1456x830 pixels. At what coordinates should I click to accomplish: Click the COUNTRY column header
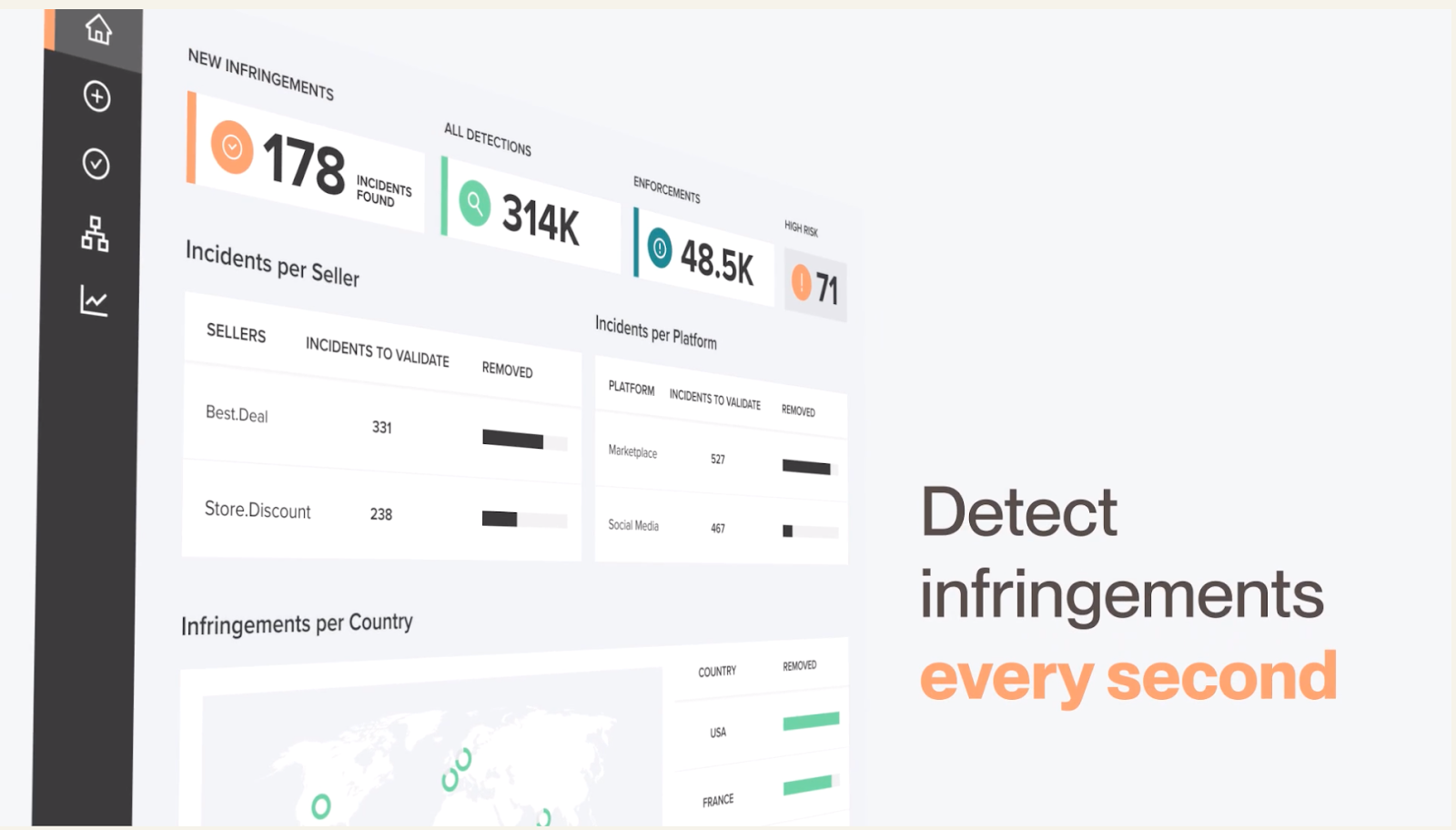(x=717, y=672)
